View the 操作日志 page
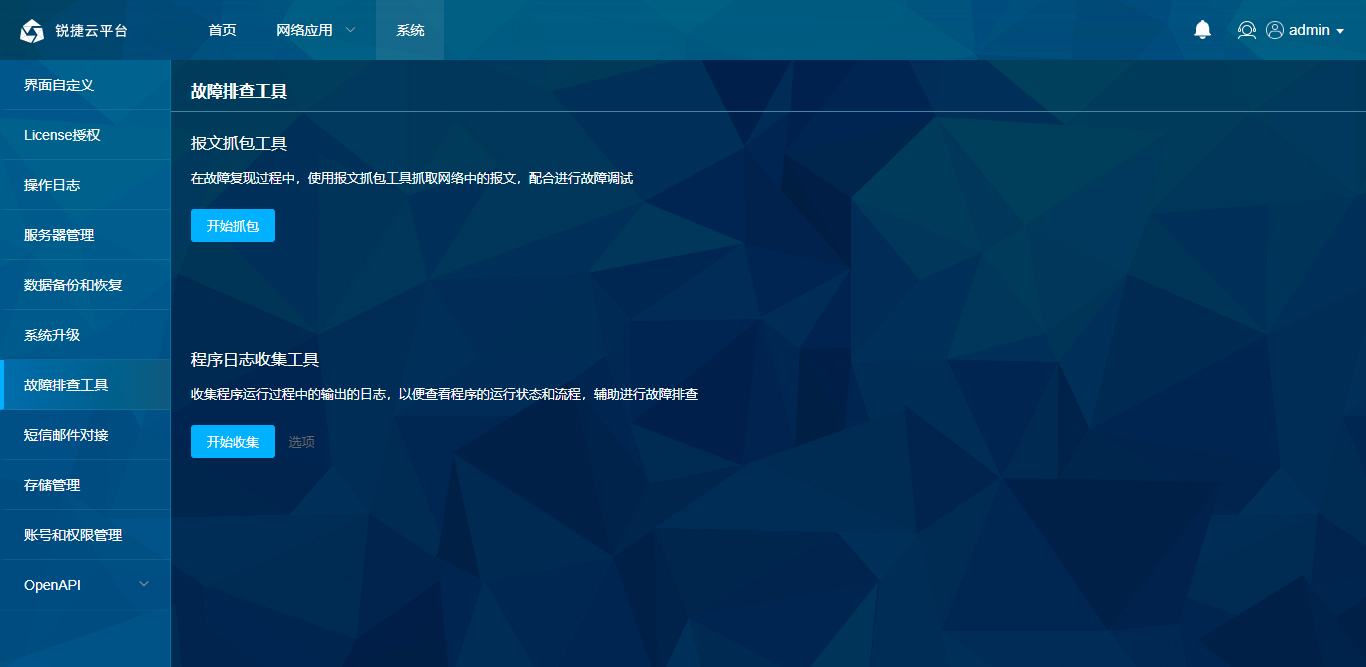Screen dimensions: 1366x667 (x=52, y=185)
